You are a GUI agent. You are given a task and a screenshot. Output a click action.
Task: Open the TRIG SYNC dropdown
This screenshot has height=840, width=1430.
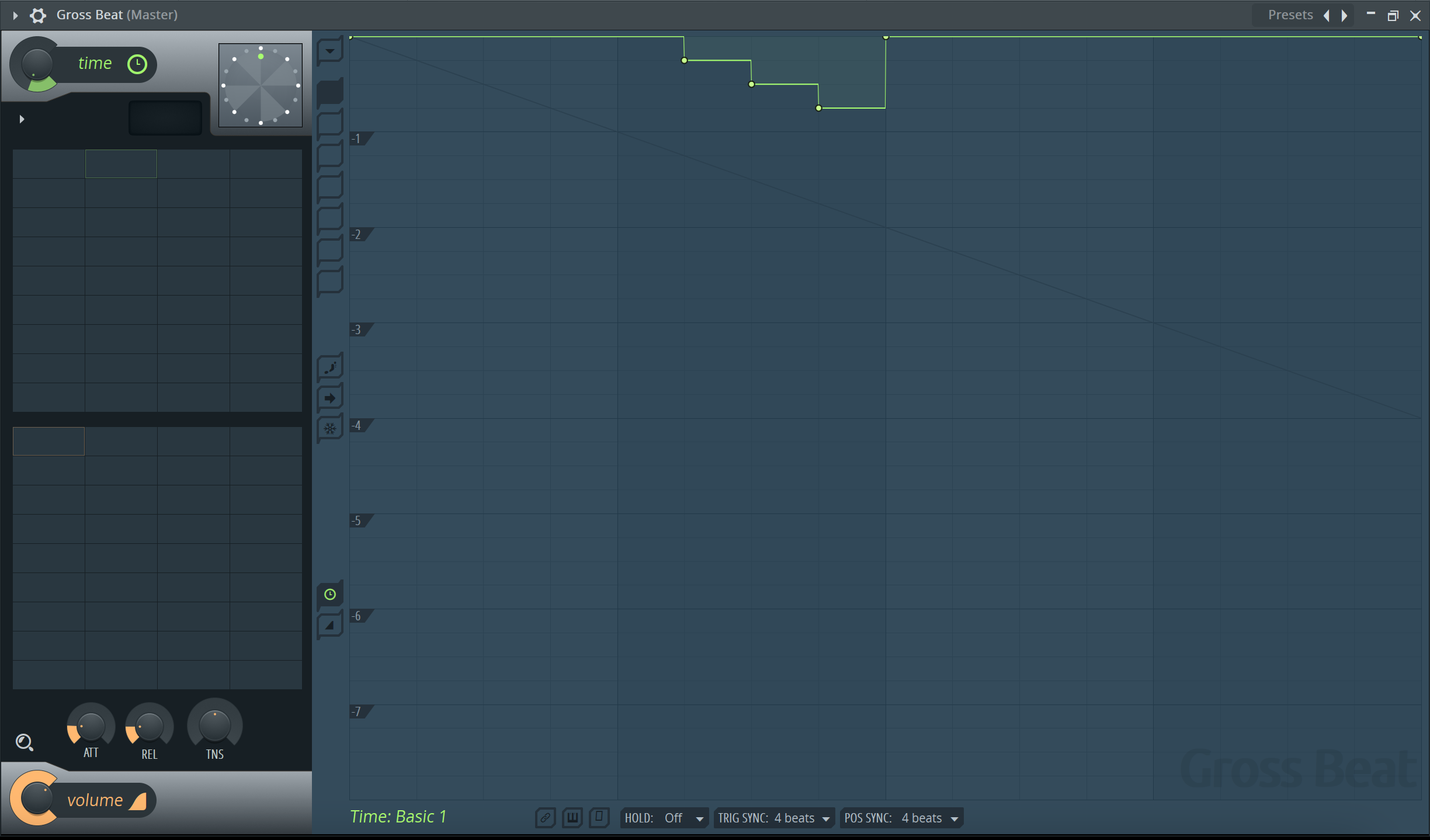(774, 818)
